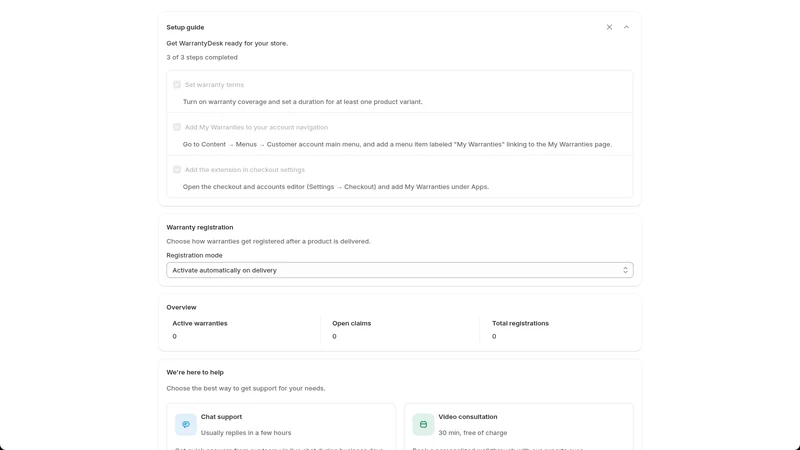Click the Chat support speech bubble icon
The height and width of the screenshot is (450, 800).
point(186,424)
